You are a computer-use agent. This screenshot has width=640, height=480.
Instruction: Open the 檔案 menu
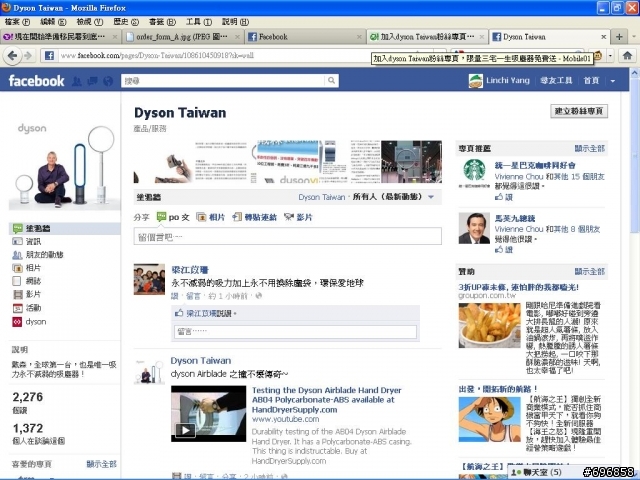tap(17, 22)
